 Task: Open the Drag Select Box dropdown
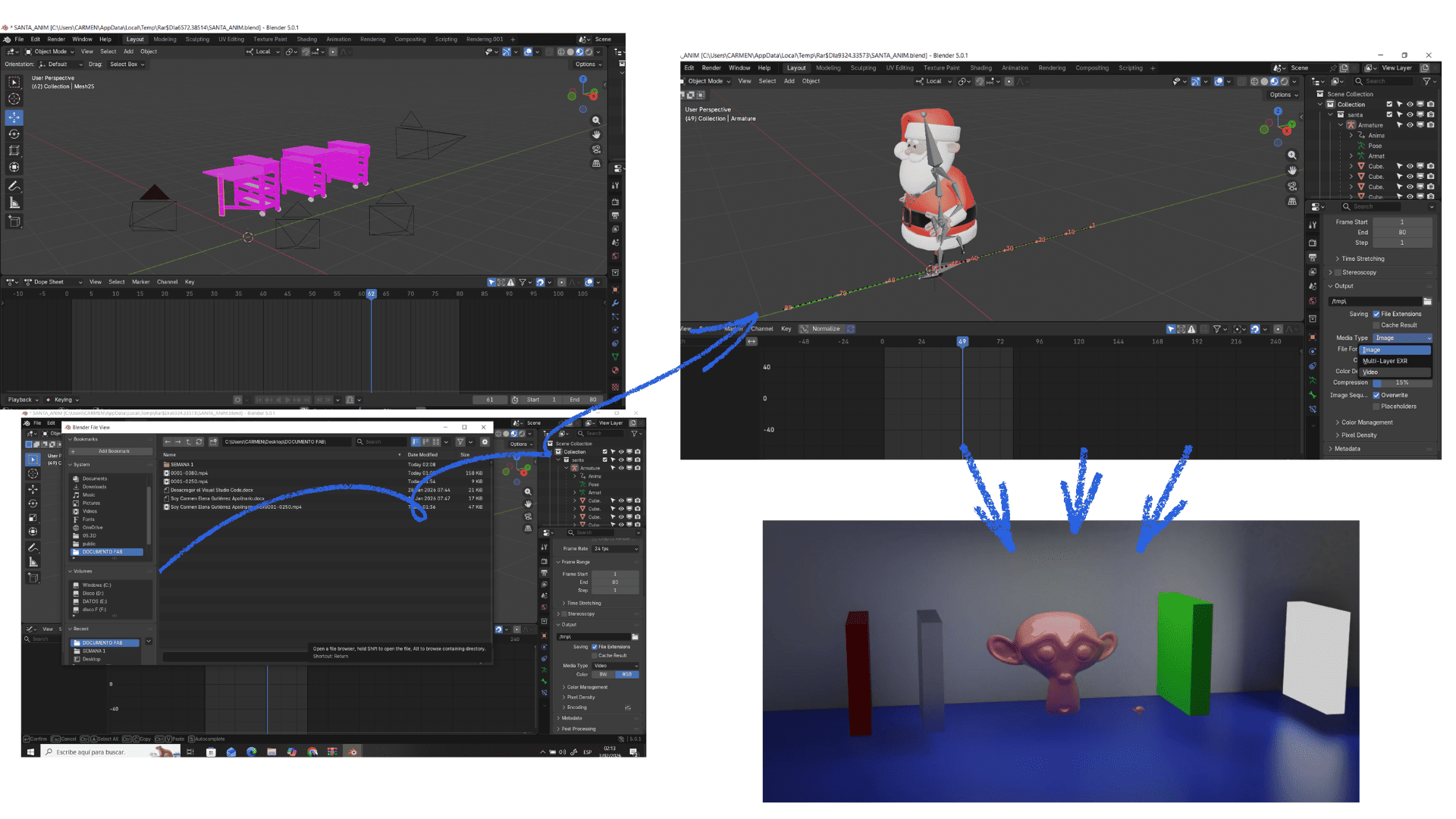[127, 64]
